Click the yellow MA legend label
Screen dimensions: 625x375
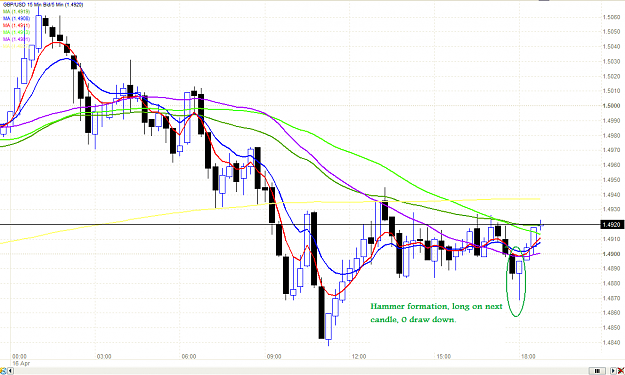point(16,46)
